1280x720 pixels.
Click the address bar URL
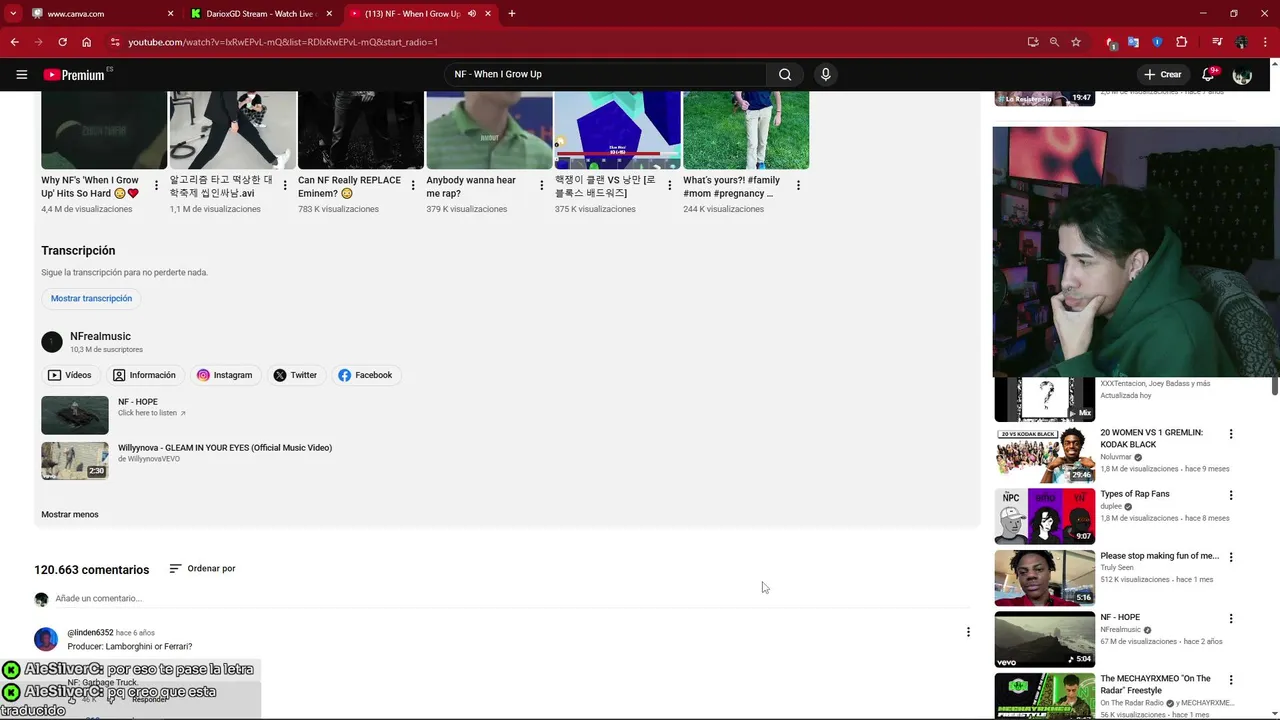(x=283, y=42)
